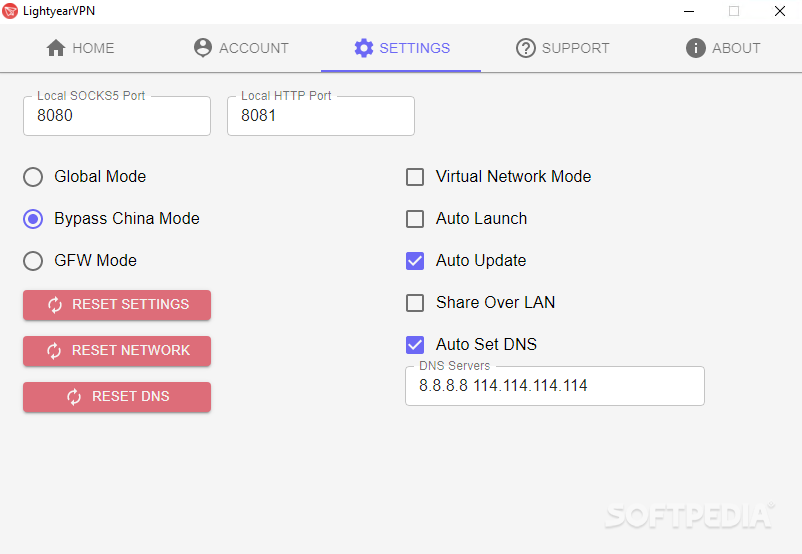Click the Reset Settings button
The width and height of the screenshot is (802, 554).
point(117,305)
